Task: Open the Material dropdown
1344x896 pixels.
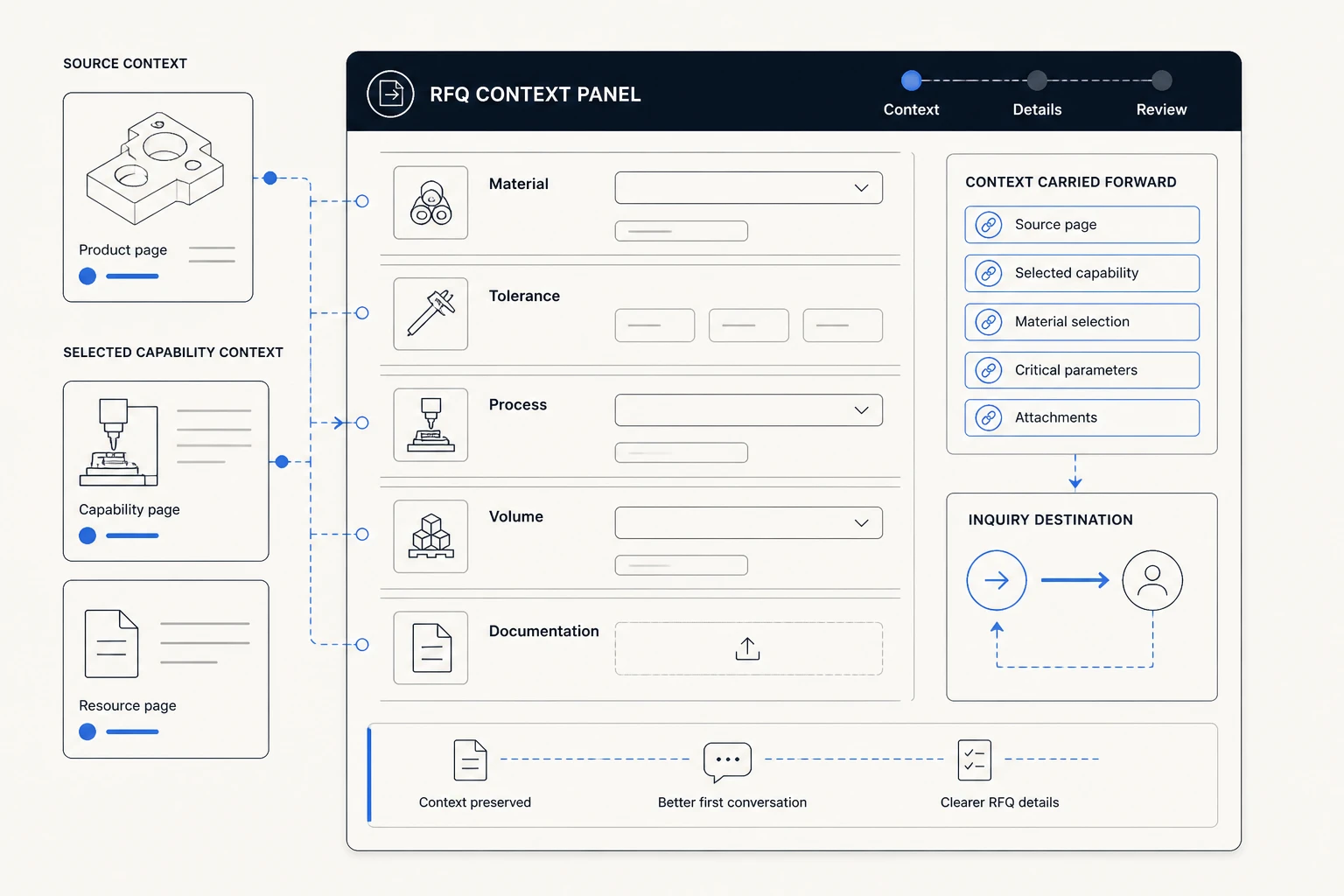Action: click(x=748, y=188)
